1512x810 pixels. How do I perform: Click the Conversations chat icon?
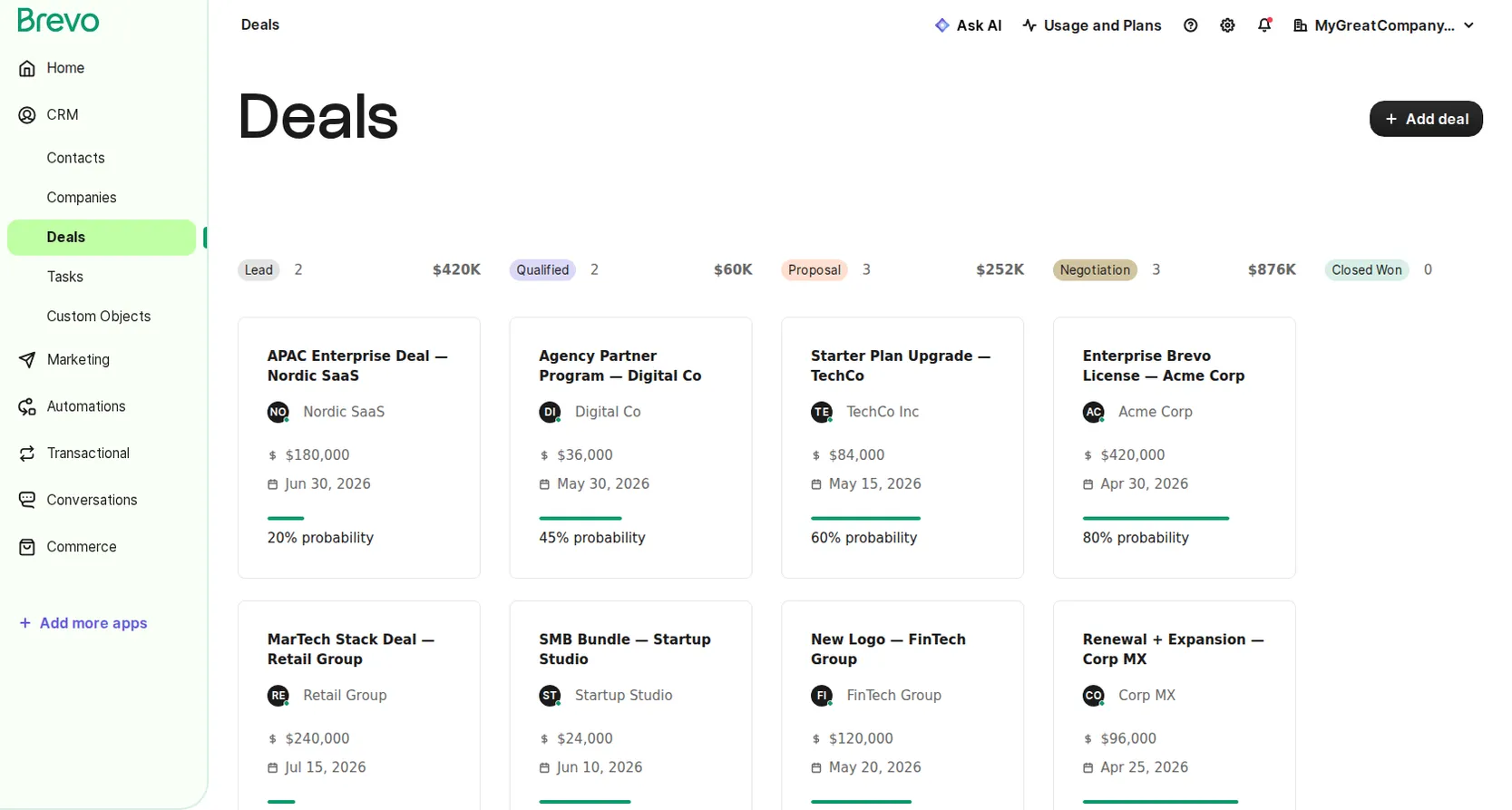[x=27, y=501]
